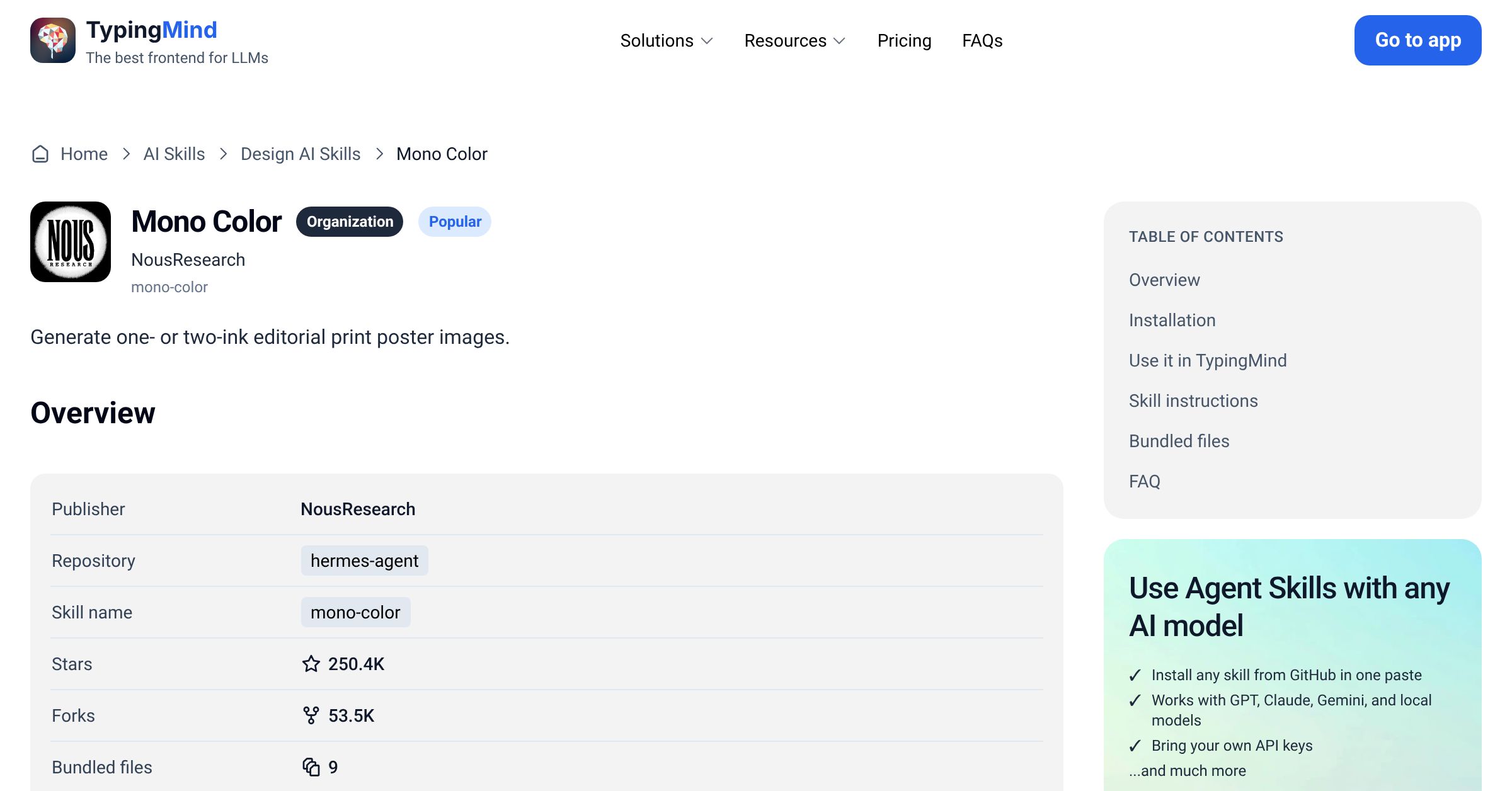The height and width of the screenshot is (791, 1512).
Task: Jump to Overview in table of contents
Action: pos(1164,280)
